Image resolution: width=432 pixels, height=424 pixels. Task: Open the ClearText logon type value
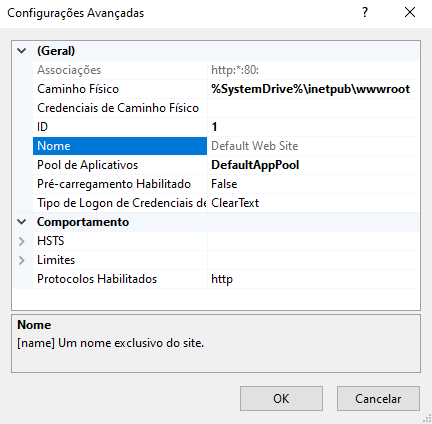click(x=313, y=203)
